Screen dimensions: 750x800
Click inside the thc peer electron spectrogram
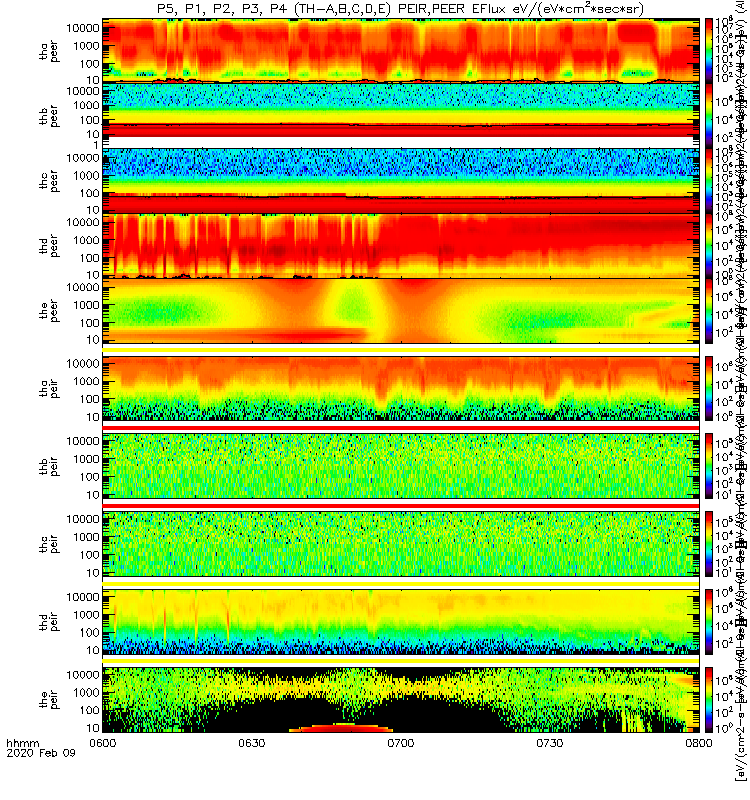[x=401, y=180]
